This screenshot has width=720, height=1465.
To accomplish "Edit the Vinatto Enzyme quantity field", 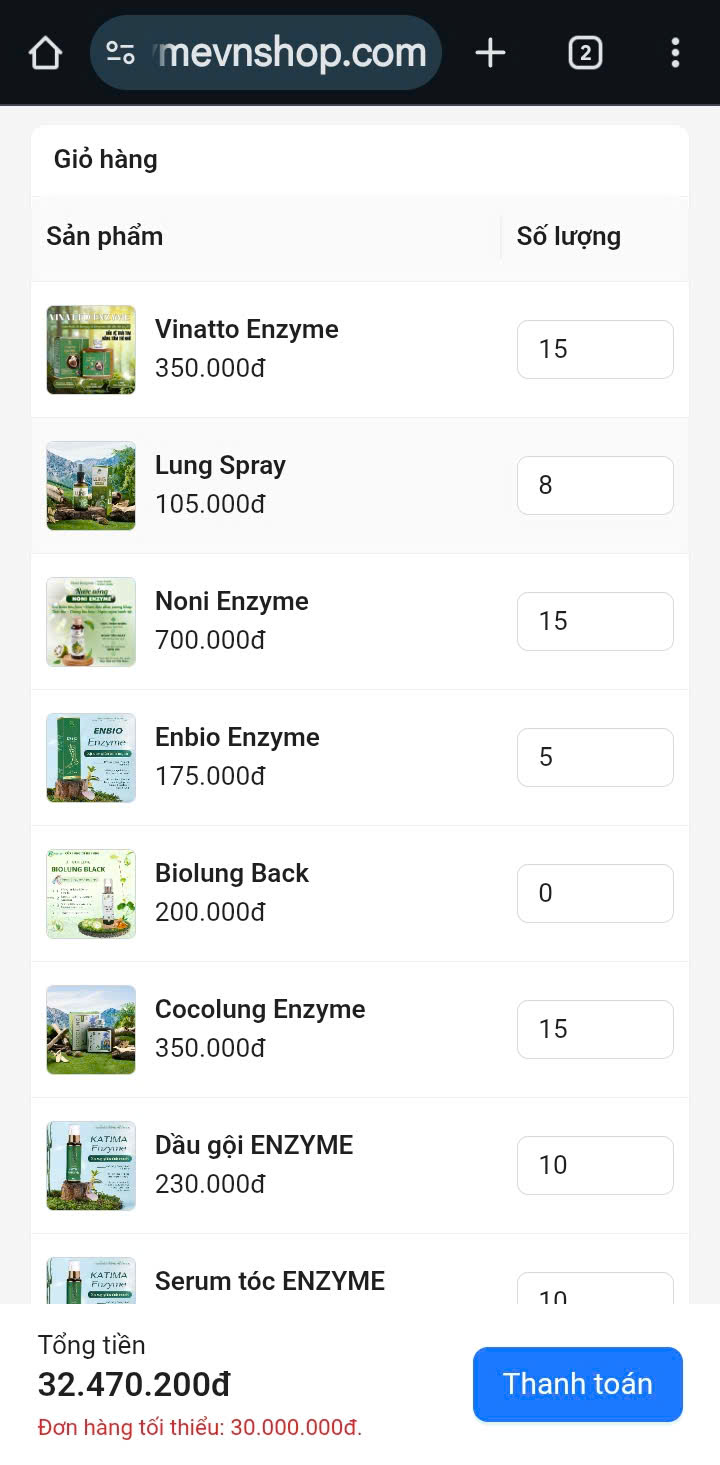I will (x=595, y=349).
